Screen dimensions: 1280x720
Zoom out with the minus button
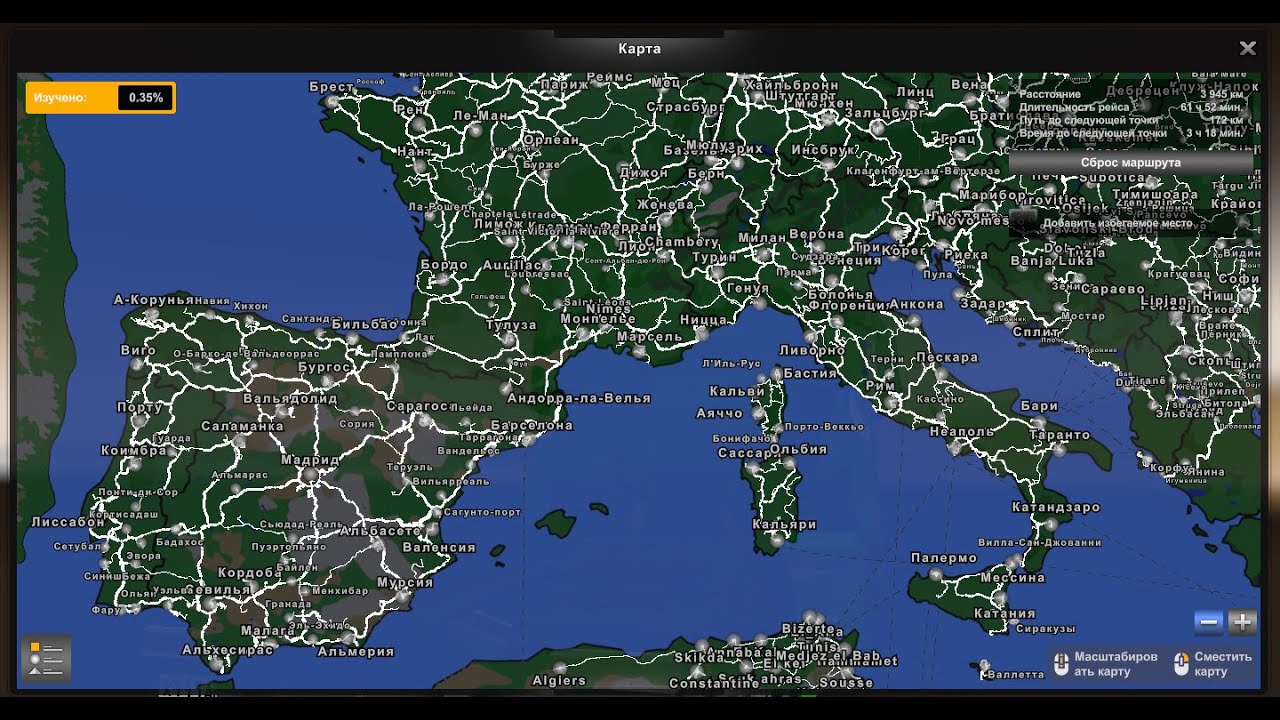pyautogui.click(x=1209, y=622)
